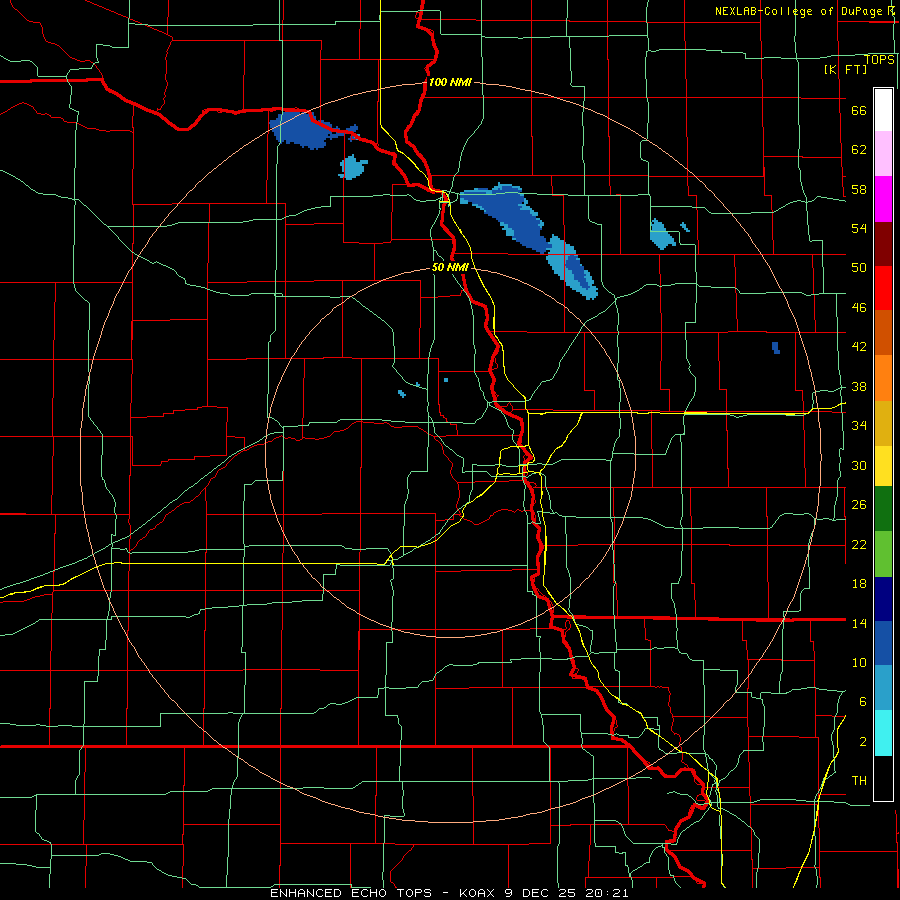Click the "2" legend value

(862, 742)
